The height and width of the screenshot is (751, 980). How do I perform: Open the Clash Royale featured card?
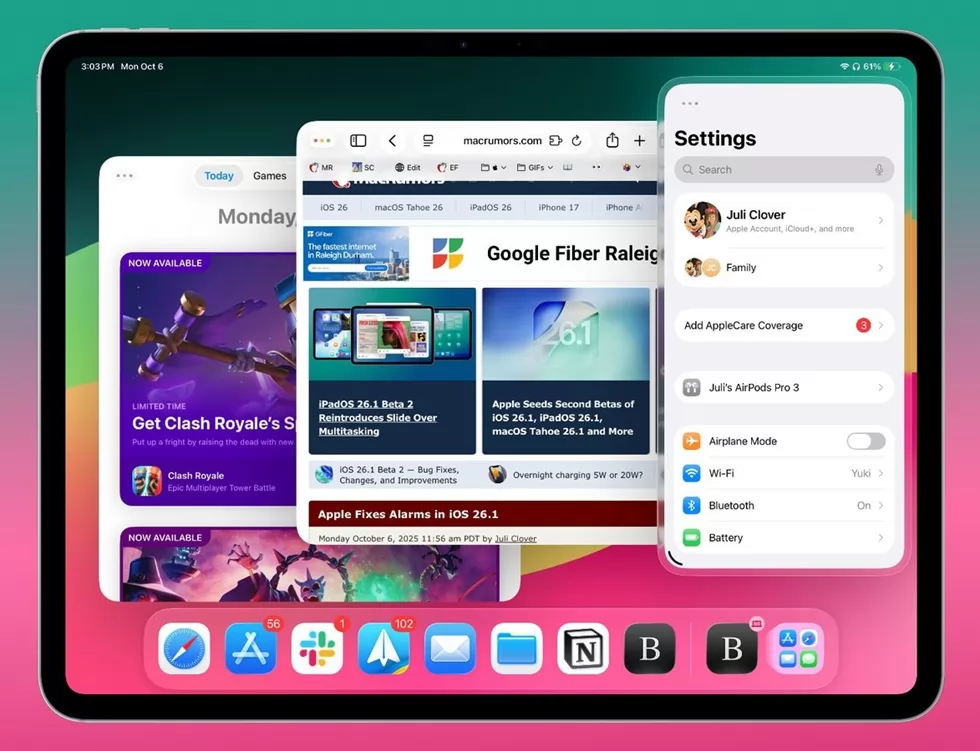point(210,378)
